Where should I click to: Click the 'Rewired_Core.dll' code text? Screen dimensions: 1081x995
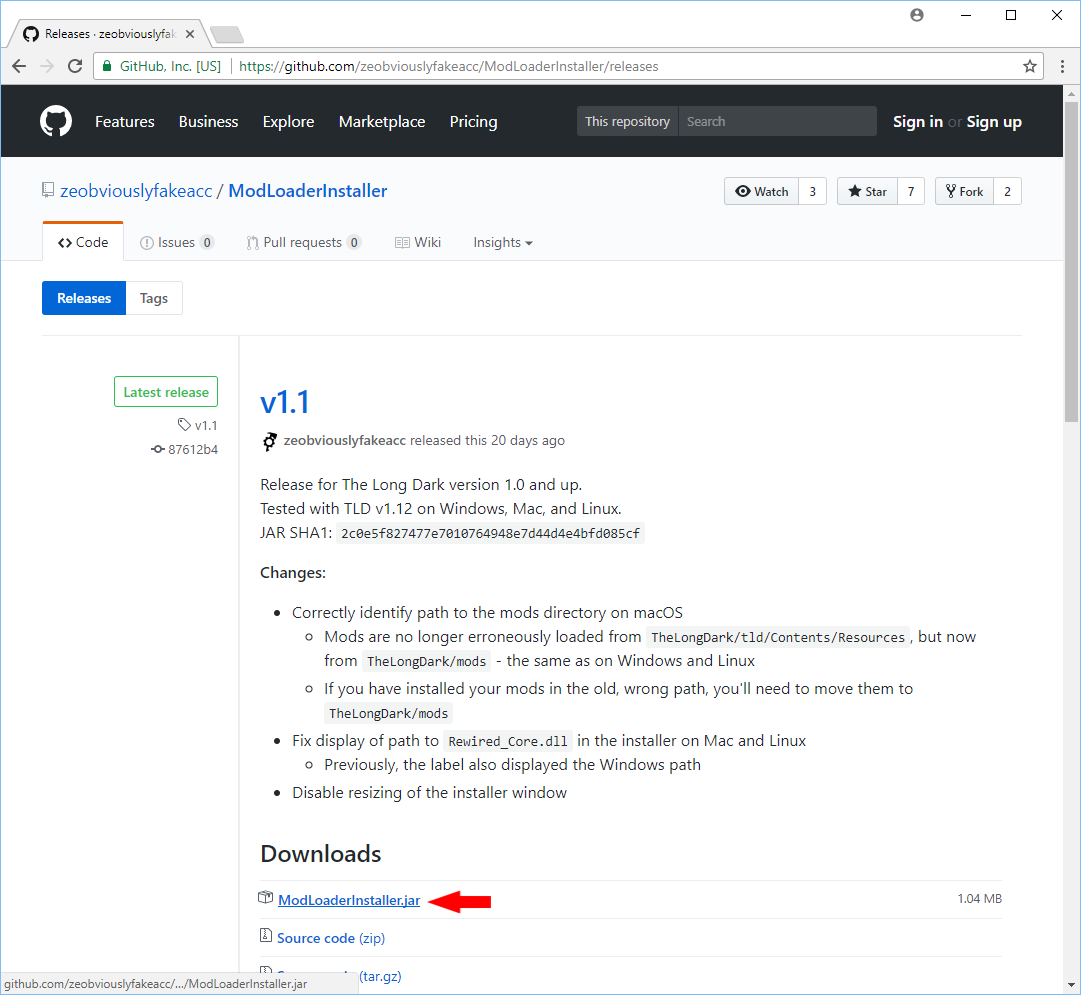pos(508,741)
